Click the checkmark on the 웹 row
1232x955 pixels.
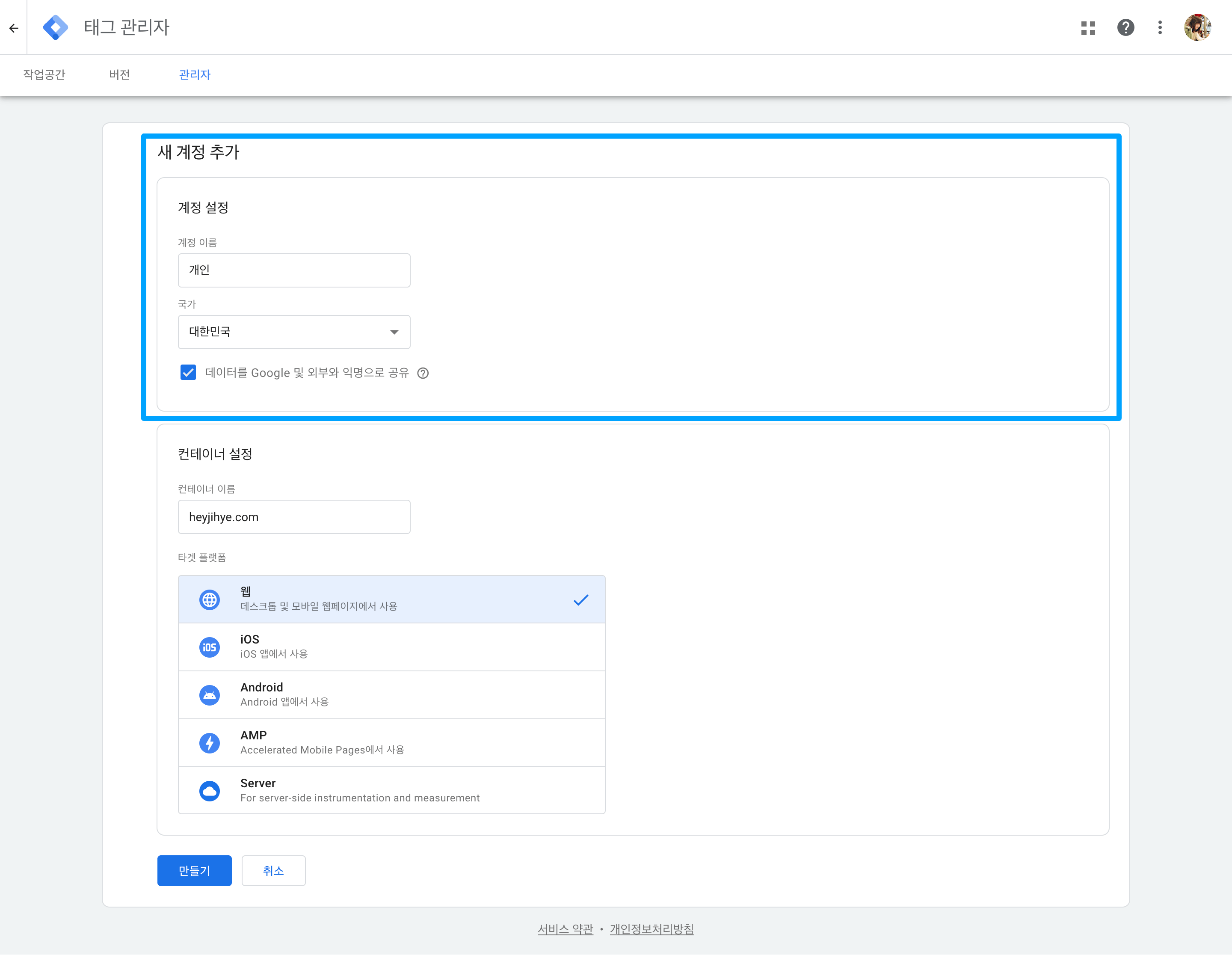click(580, 599)
